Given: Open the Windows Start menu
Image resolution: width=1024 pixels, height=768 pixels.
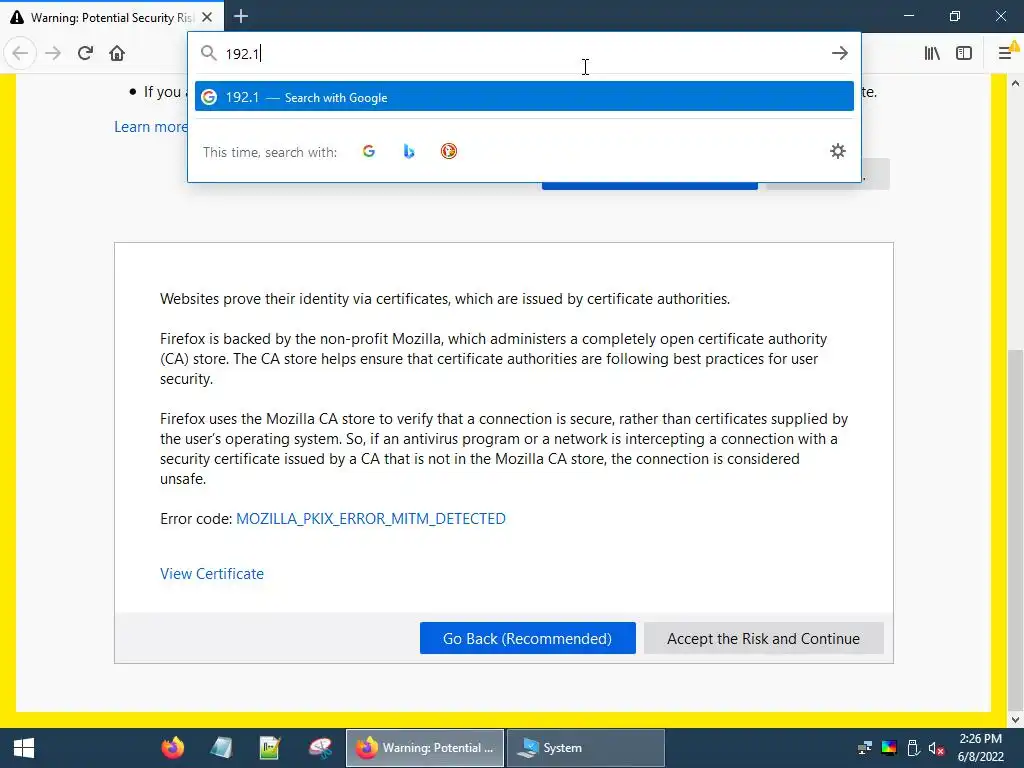Looking at the screenshot, I should [x=24, y=748].
